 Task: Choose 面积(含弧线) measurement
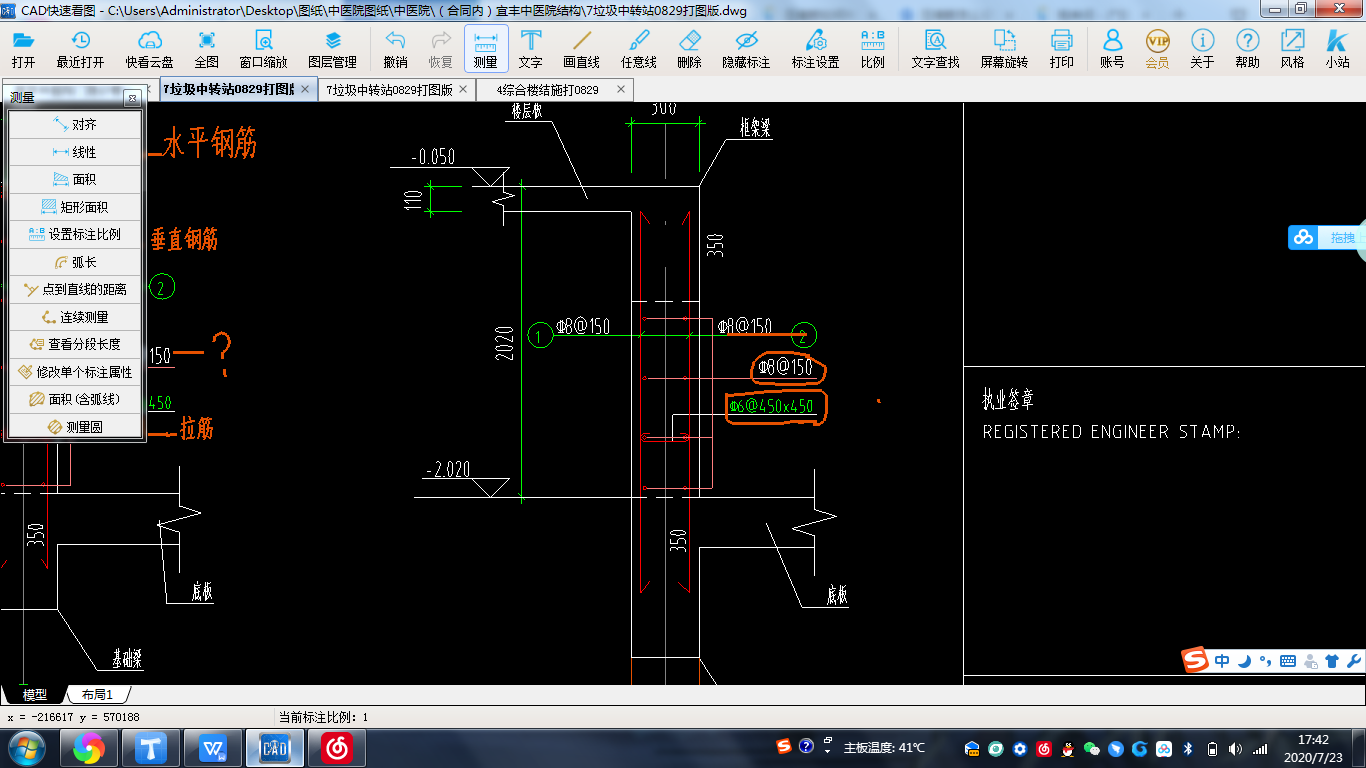pos(75,399)
